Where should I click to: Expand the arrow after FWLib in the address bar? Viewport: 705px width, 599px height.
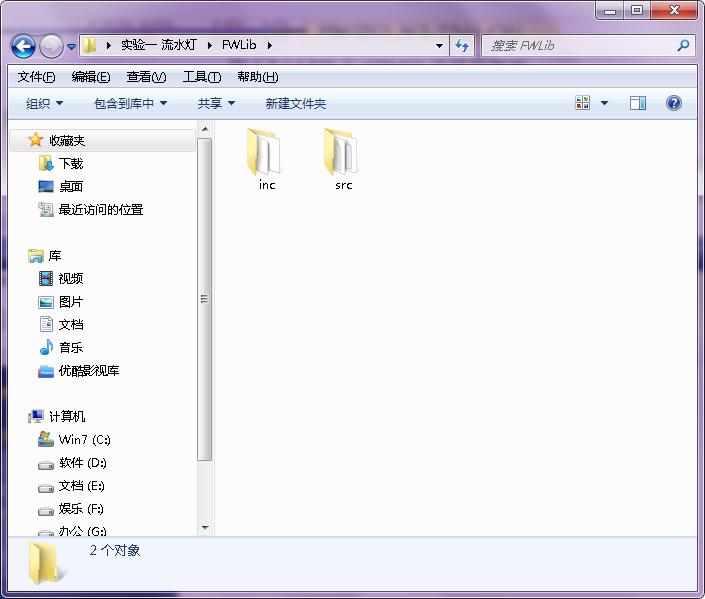tap(270, 45)
